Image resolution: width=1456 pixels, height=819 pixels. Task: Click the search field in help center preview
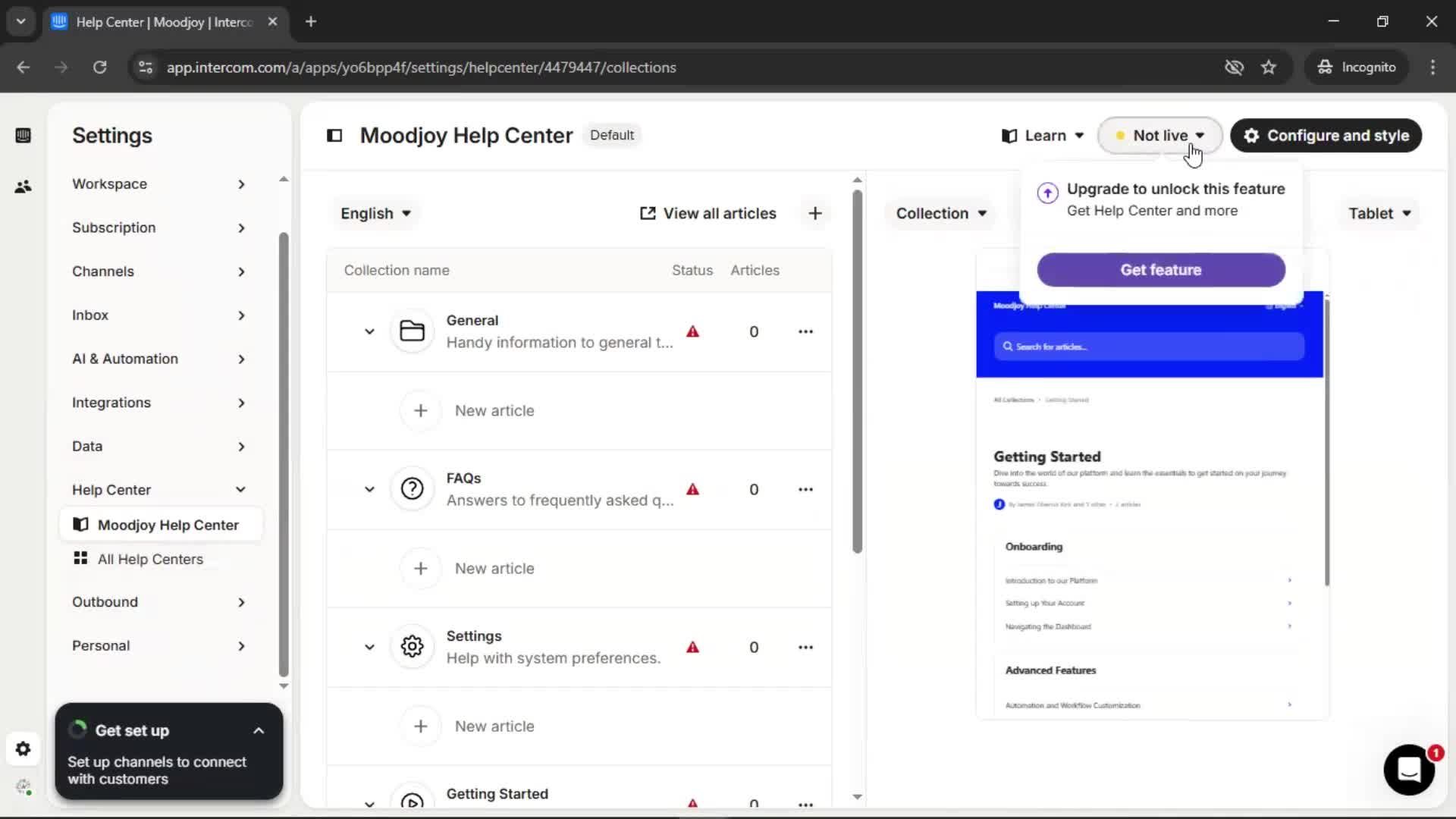(1149, 347)
